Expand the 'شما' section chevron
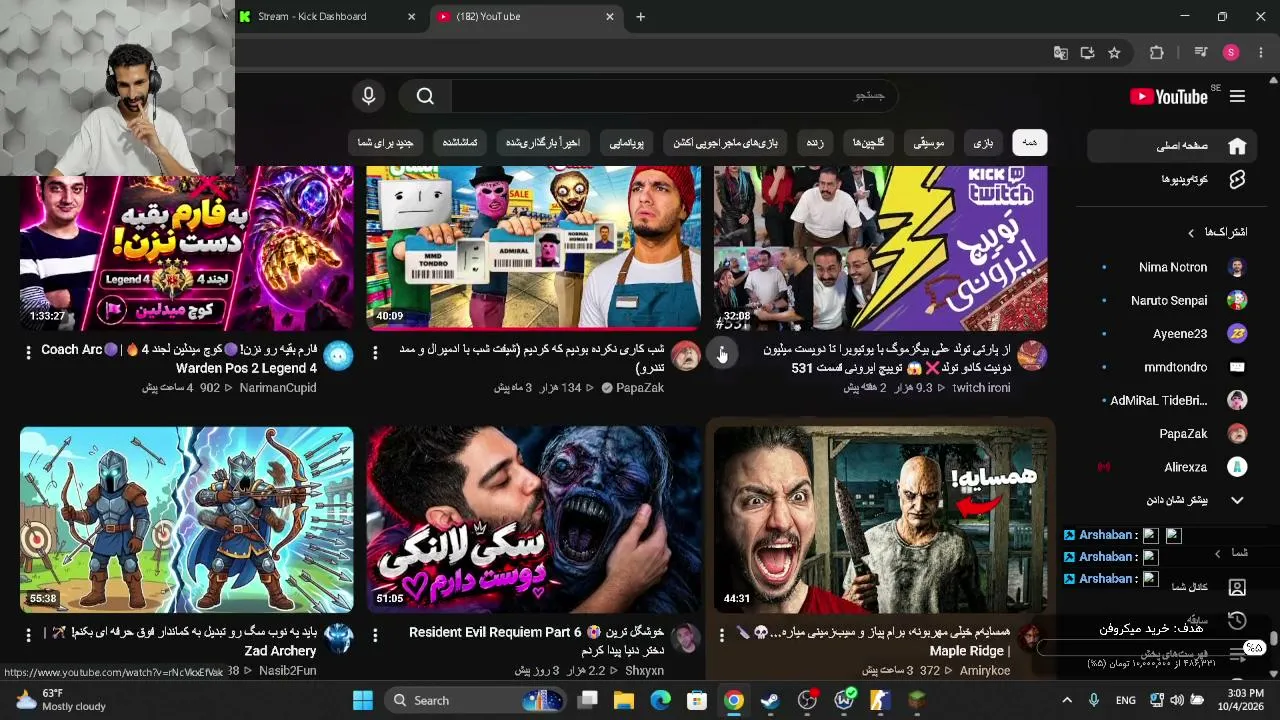The width and height of the screenshot is (1280, 720). [1217, 553]
